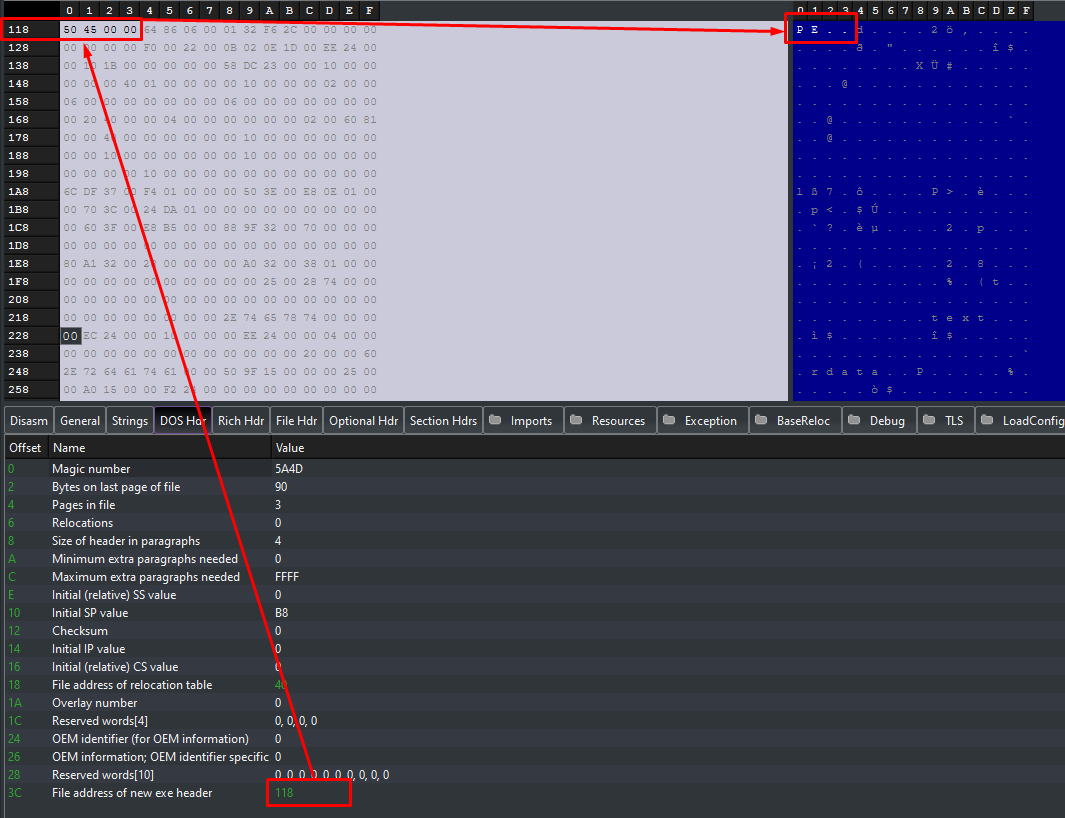Select the Pages in file row
This screenshot has width=1065, height=818.
(535, 505)
